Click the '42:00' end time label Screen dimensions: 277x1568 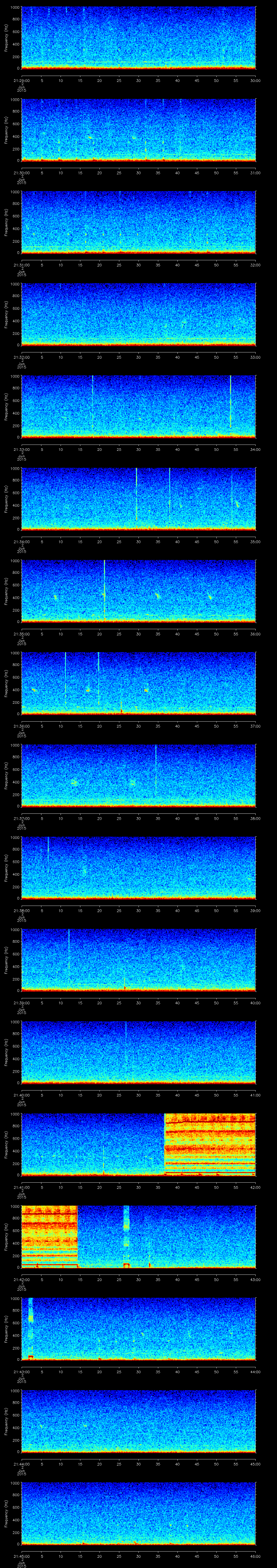coord(256,1187)
